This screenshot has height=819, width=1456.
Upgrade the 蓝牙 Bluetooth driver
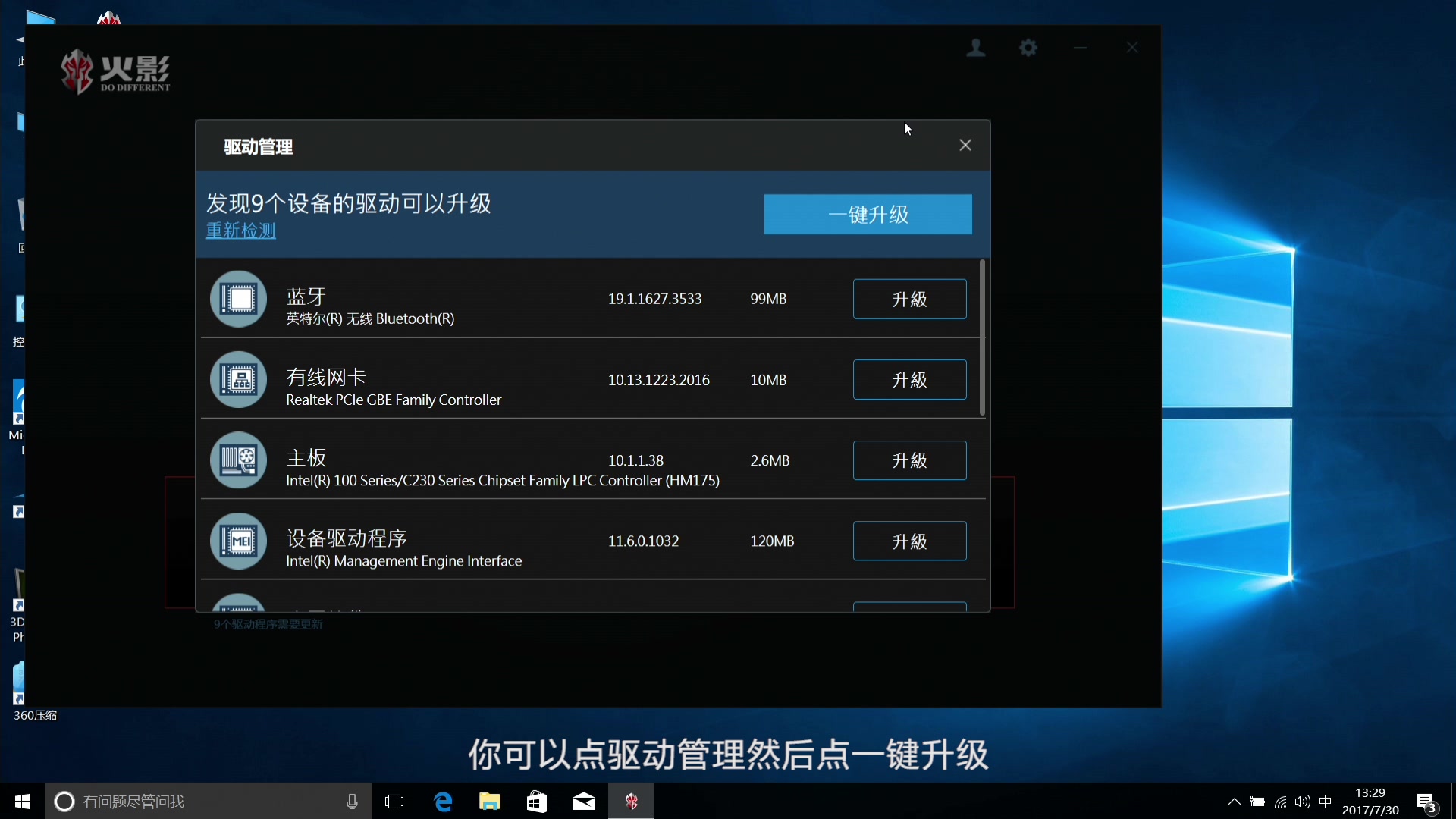(x=909, y=299)
